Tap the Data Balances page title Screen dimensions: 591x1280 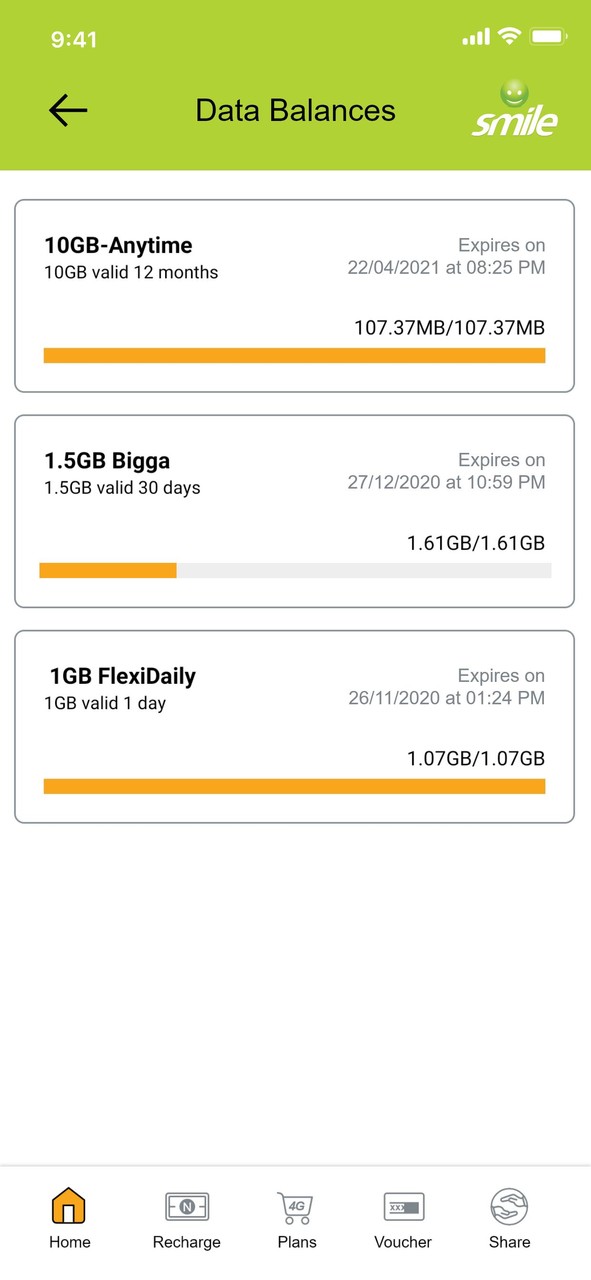click(295, 110)
